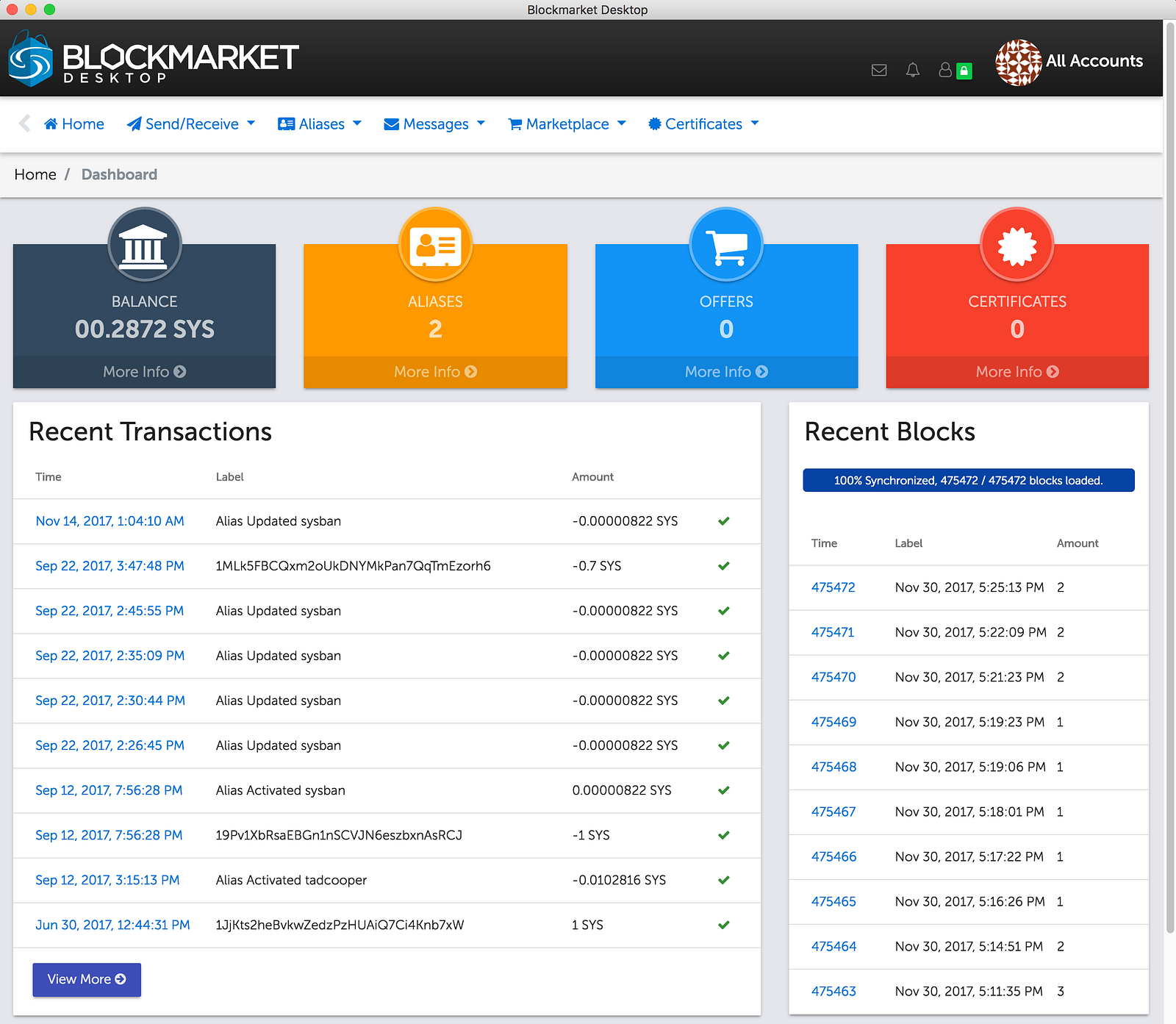Image resolution: width=1176 pixels, height=1024 pixels.
Task: Click the 100% Synchronized progress bar
Action: pos(969,480)
